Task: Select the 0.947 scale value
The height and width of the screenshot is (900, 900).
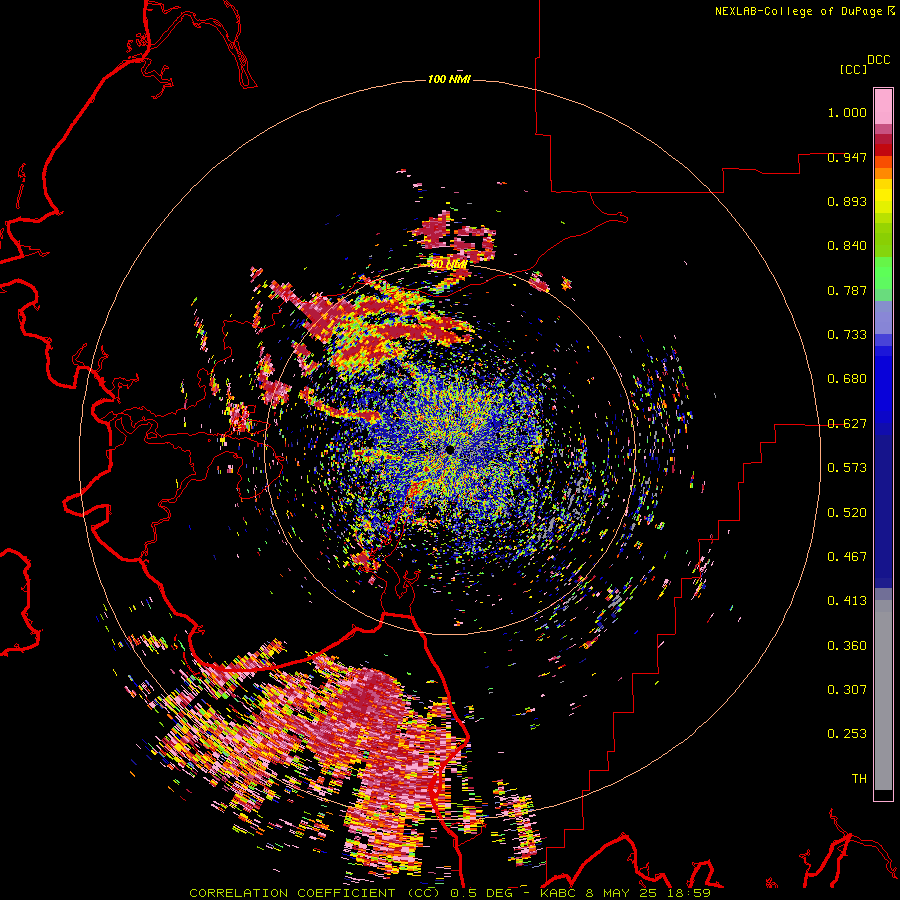Action: click(847, 157)
